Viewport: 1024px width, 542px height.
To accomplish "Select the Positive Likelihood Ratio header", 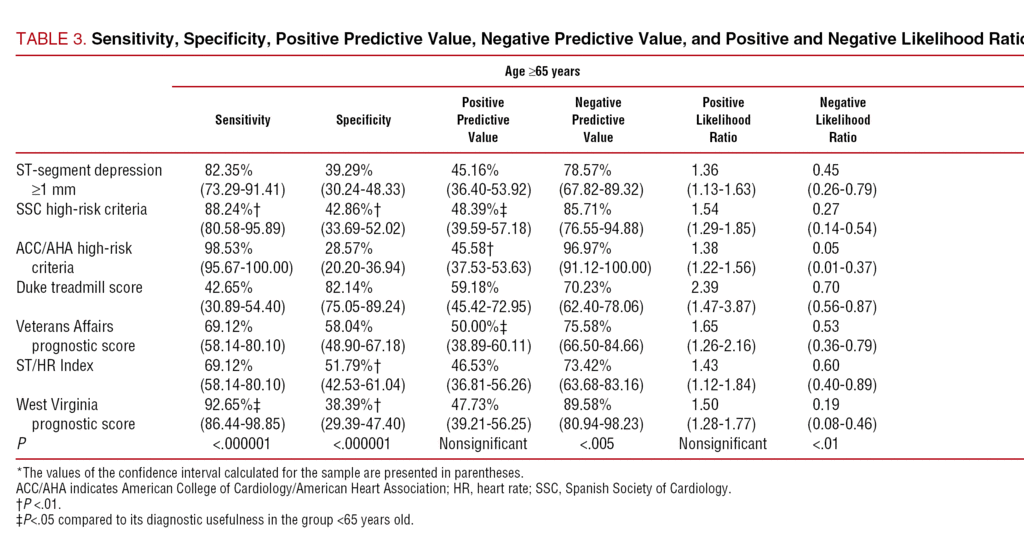I will tap(725, 120).
